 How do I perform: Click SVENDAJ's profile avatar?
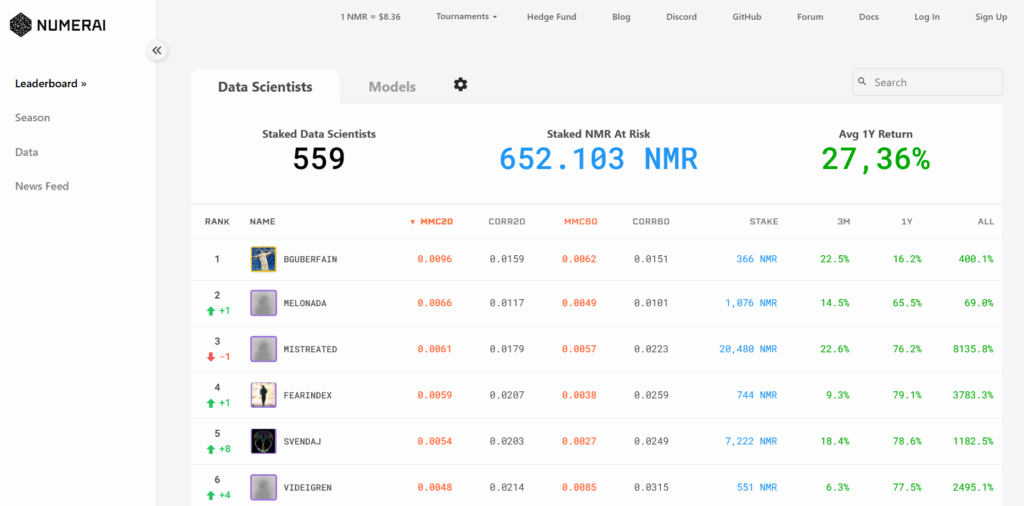[263, 441]
